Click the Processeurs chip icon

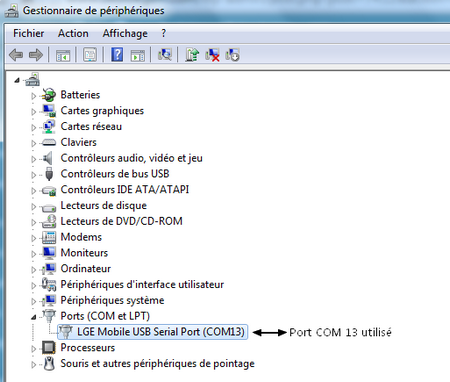[49, 347]
